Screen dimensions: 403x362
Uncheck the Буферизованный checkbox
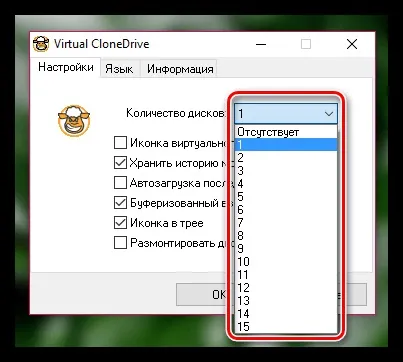point(120,203)
